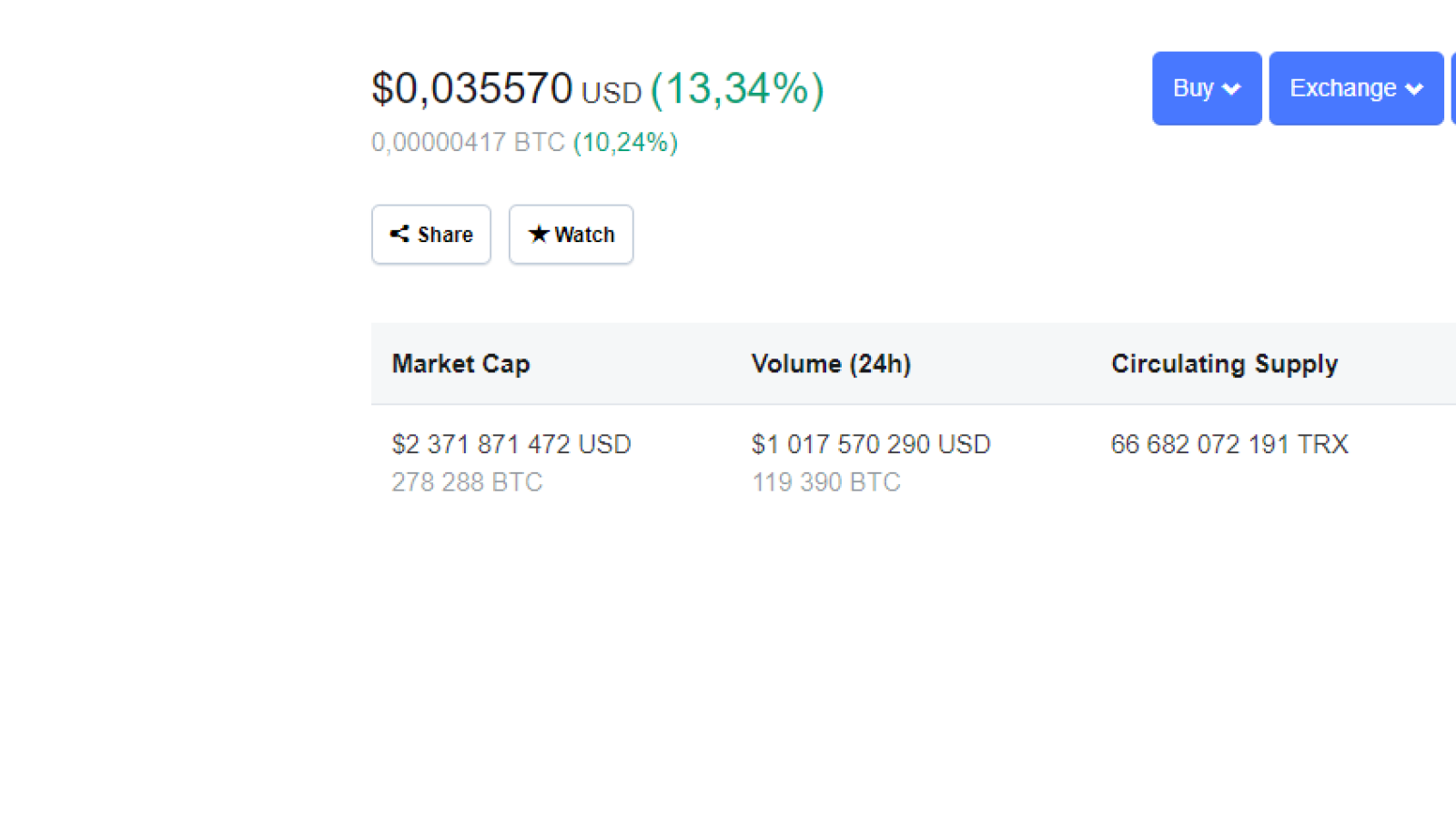Expand the Buy dropdown chevron
Screen dimensions: 1456x819
[x=1231, y=89]
